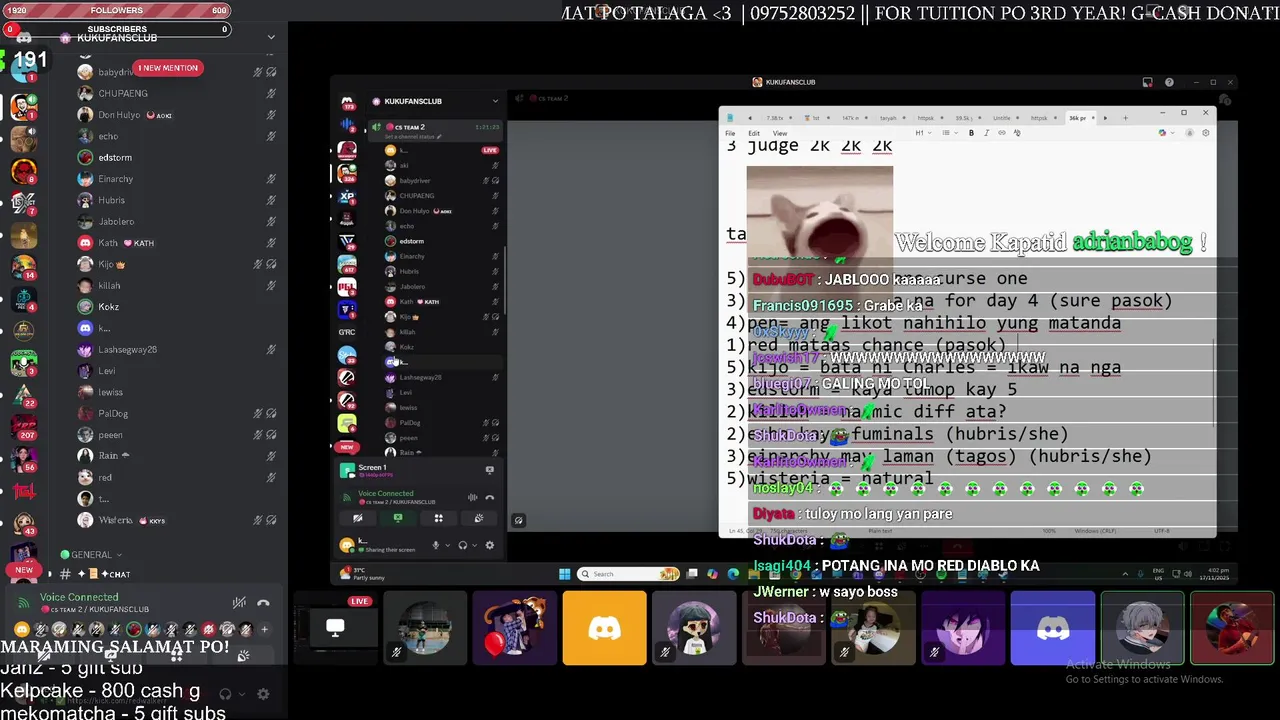Viewport: 1280px width, 720px height.
Task: Select the CS TEAM 2 voice channel in shared window
Action: tap(435, 131)
